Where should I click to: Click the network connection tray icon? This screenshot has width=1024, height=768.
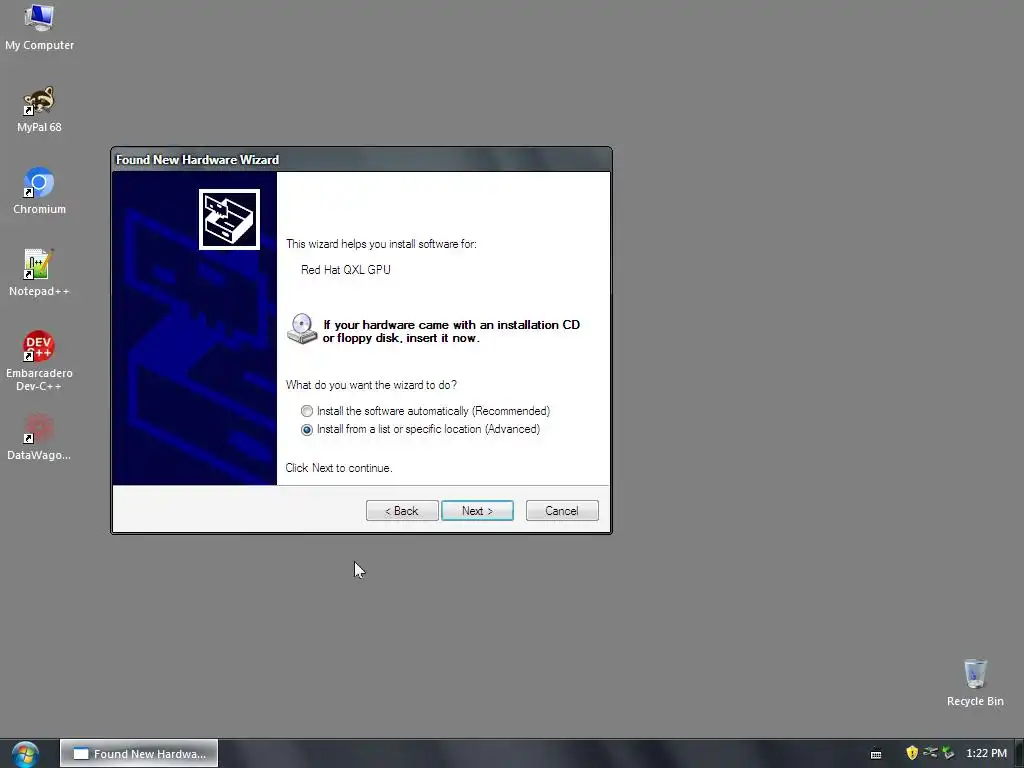pos(930,753)
